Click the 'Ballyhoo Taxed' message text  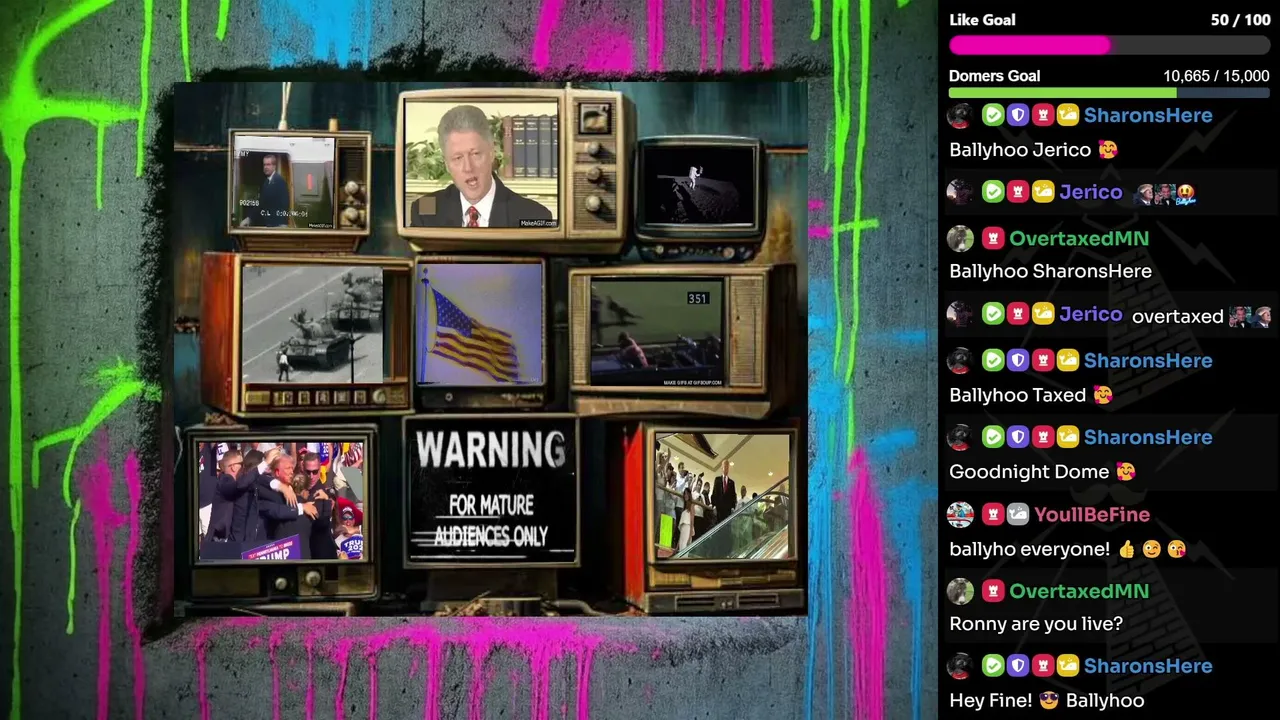coord(1017,395)
